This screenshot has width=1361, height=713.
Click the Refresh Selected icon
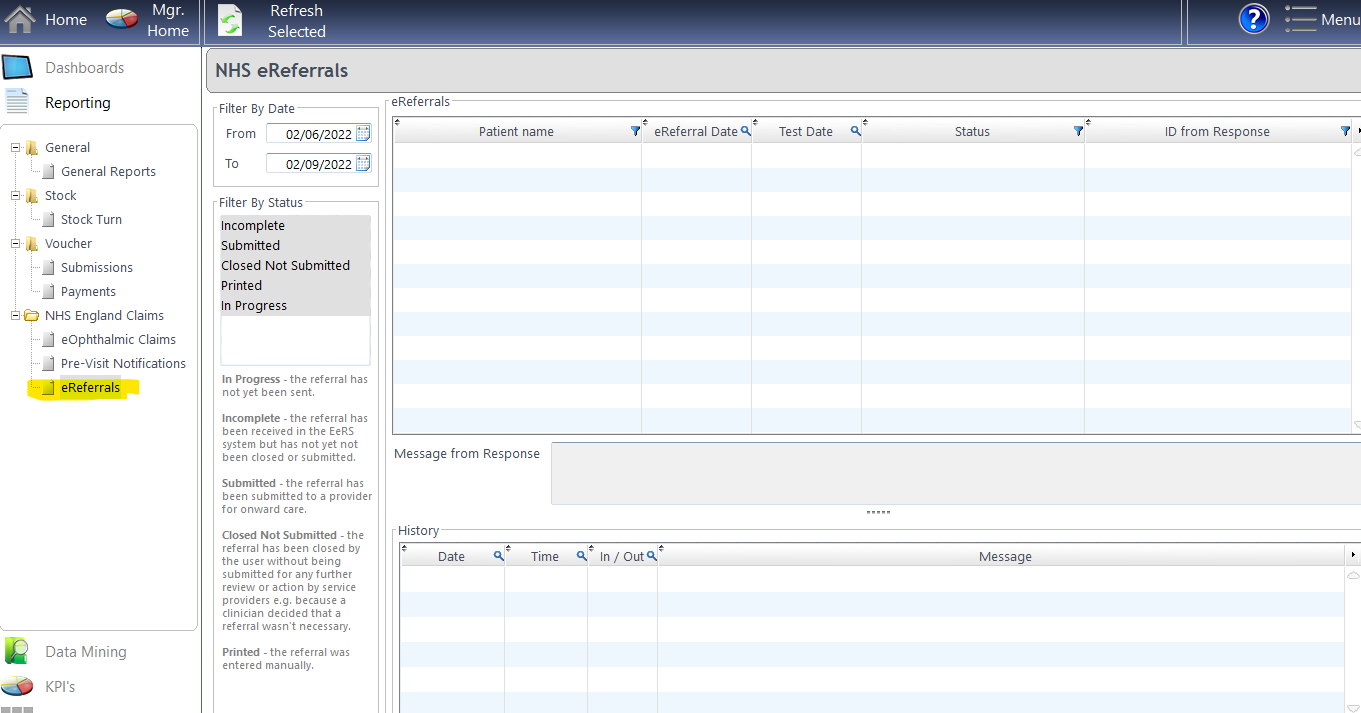pos(230,21)
